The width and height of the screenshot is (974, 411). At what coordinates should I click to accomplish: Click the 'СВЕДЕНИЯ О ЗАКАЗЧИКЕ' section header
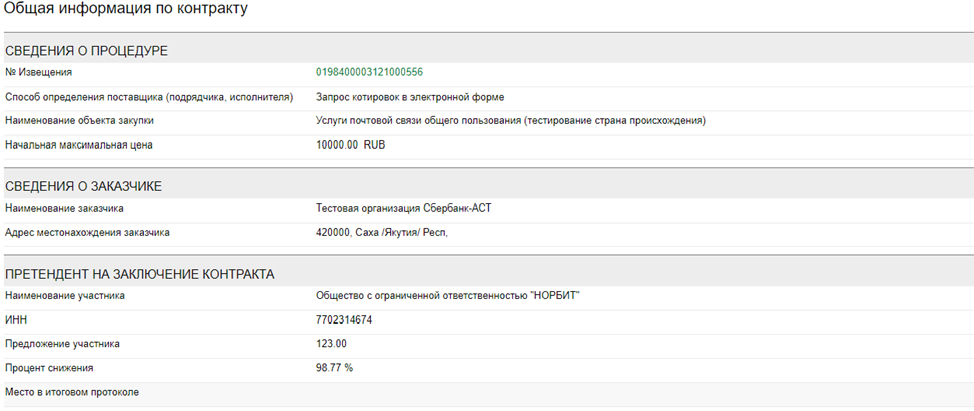pyautogui.click(x=84, y=186)
